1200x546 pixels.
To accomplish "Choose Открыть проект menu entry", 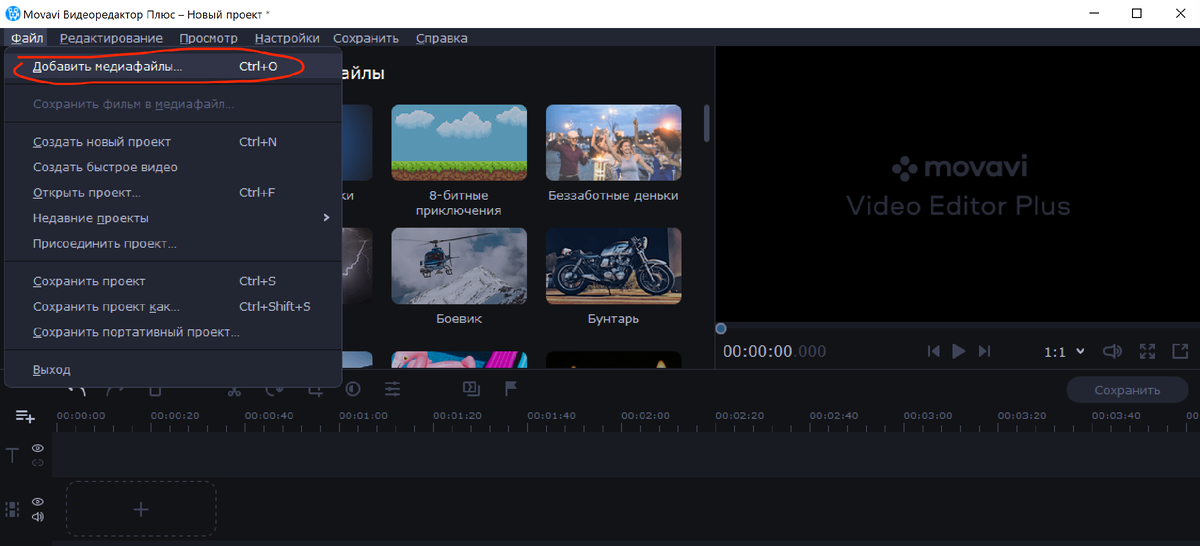I will 173,192.
